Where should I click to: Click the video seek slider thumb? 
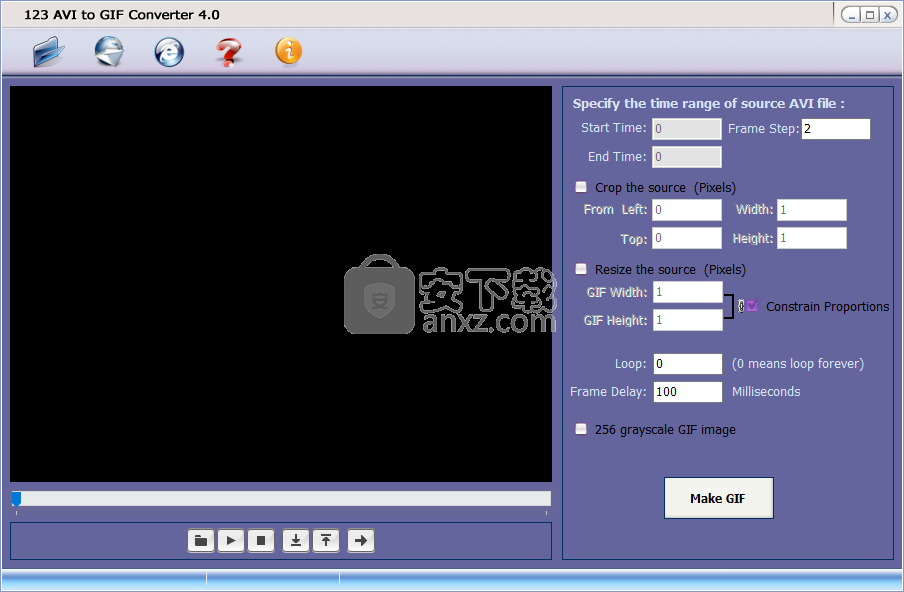pos(17,499)
